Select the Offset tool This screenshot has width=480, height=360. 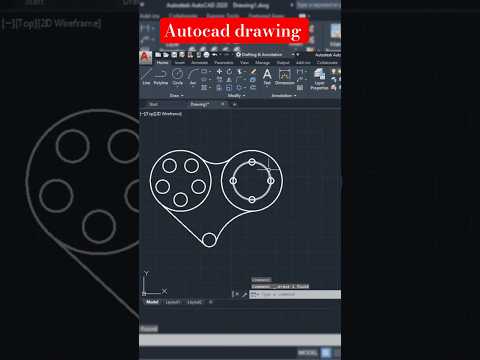pos(253,88)
